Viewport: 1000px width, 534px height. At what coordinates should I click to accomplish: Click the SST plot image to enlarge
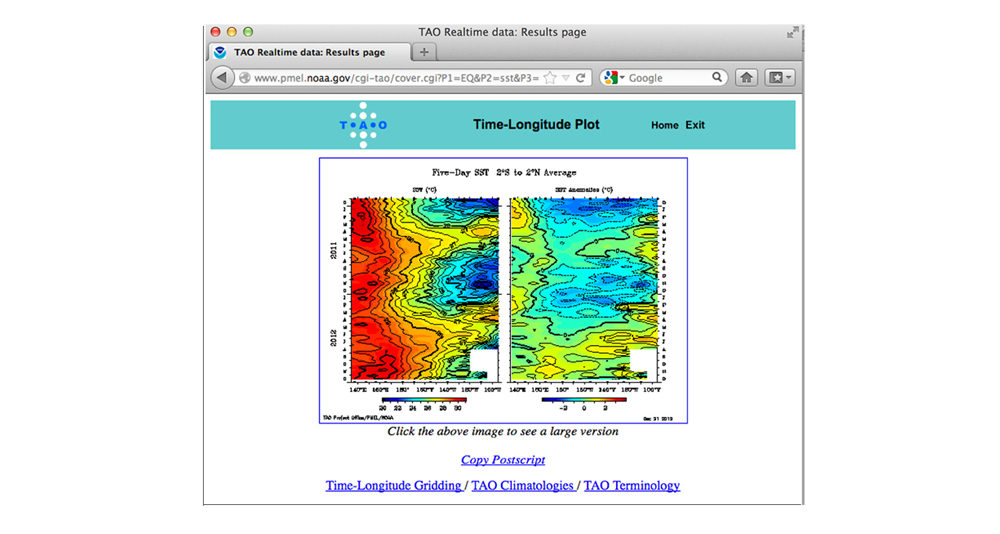(x=503, y=290)
